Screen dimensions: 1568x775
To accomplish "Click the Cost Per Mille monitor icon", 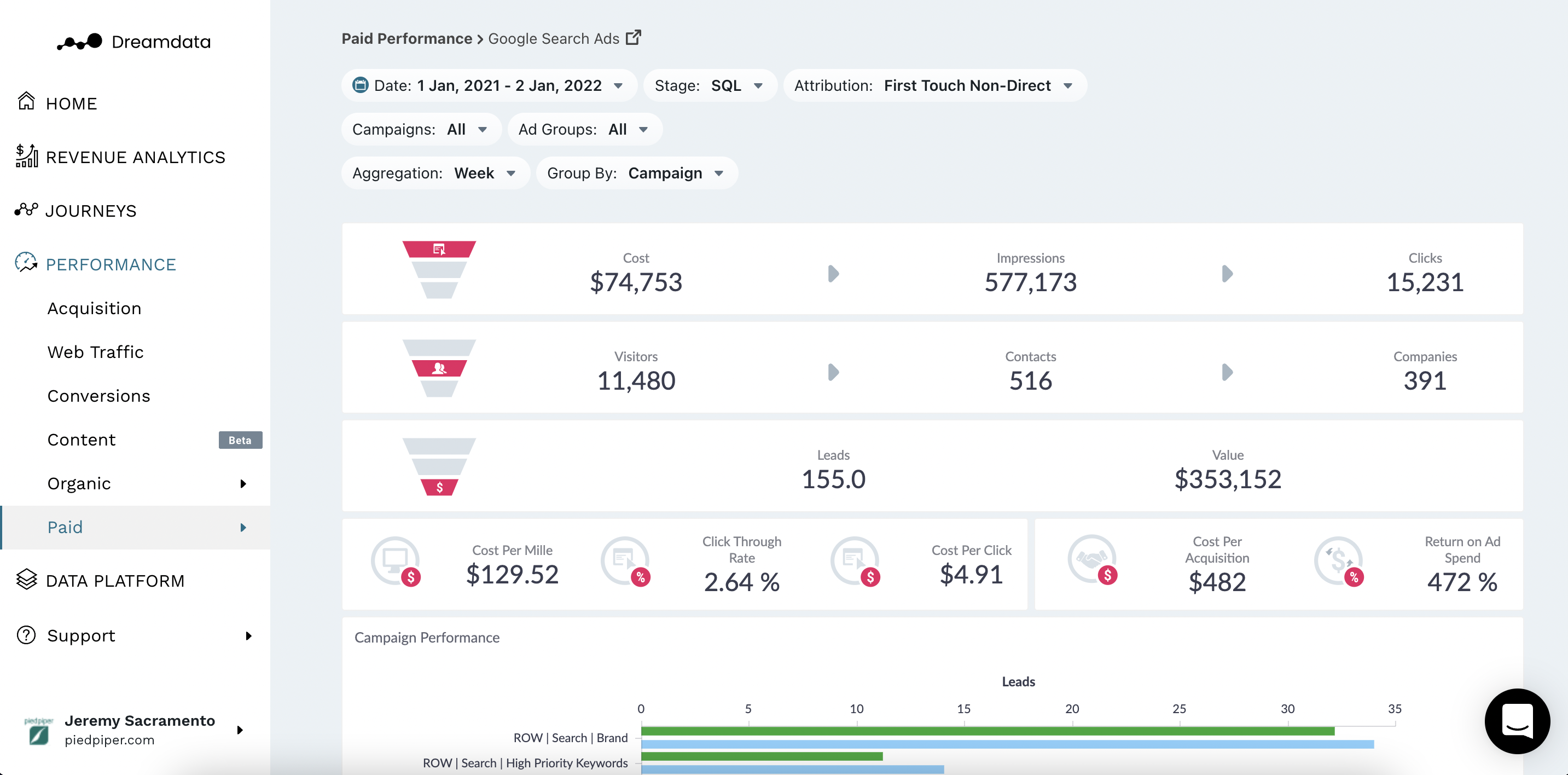I will click(x=395, y=560).
